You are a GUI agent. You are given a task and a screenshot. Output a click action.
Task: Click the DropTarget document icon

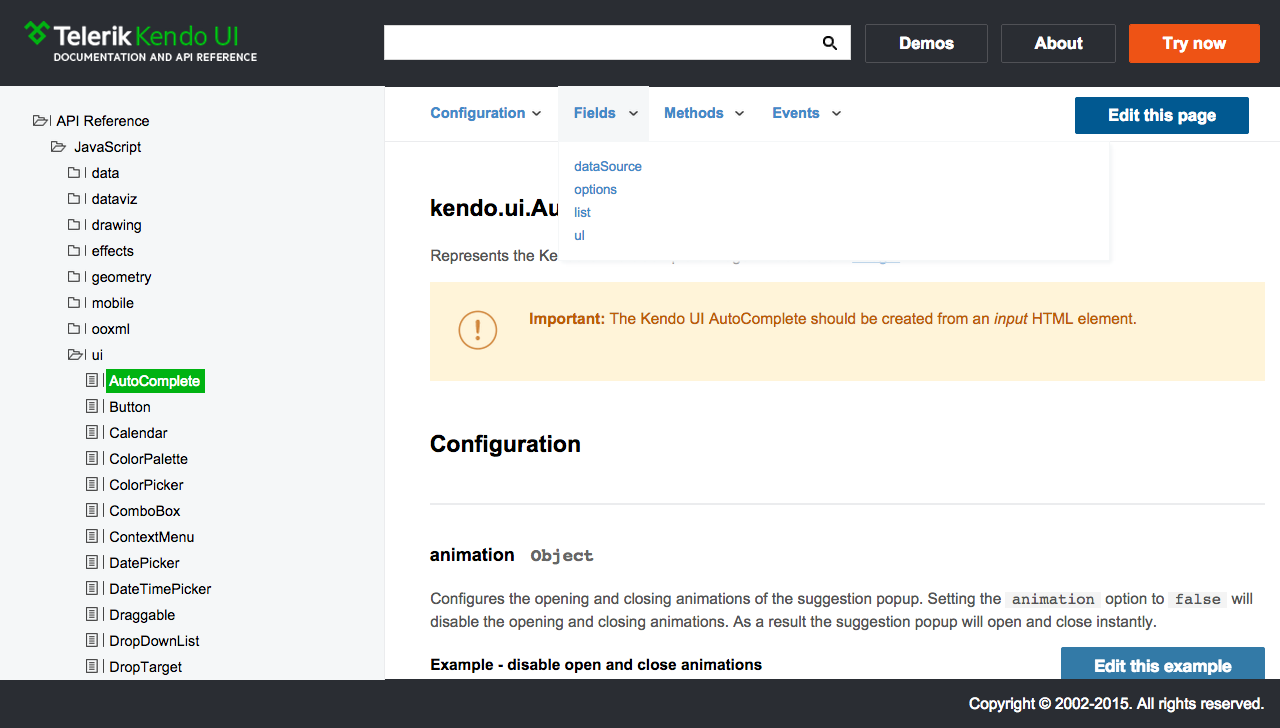[92, 667]
